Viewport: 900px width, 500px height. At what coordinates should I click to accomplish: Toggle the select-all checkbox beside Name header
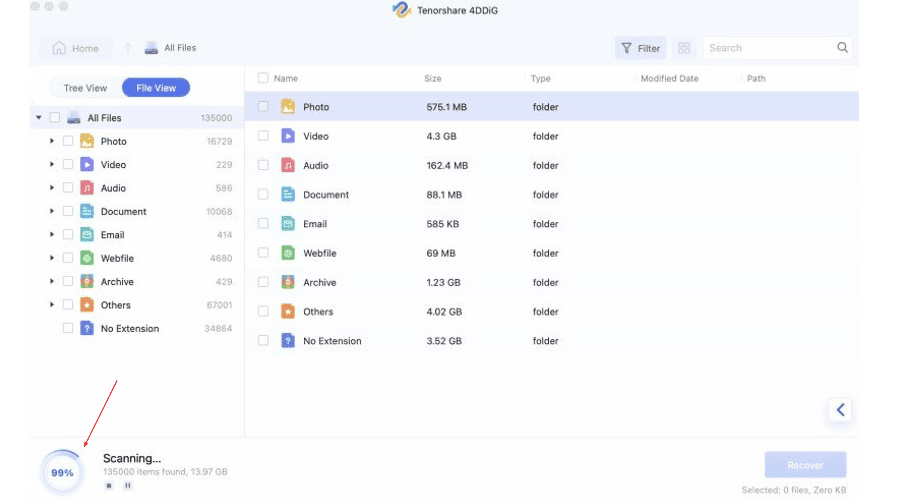coord(263,78)
